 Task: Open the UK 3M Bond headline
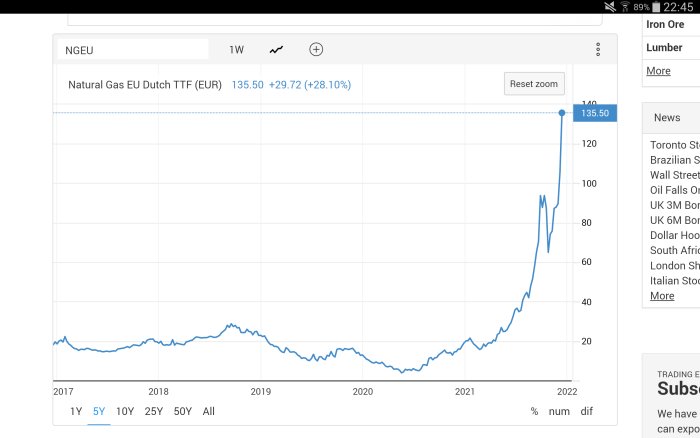pos(675,205)
